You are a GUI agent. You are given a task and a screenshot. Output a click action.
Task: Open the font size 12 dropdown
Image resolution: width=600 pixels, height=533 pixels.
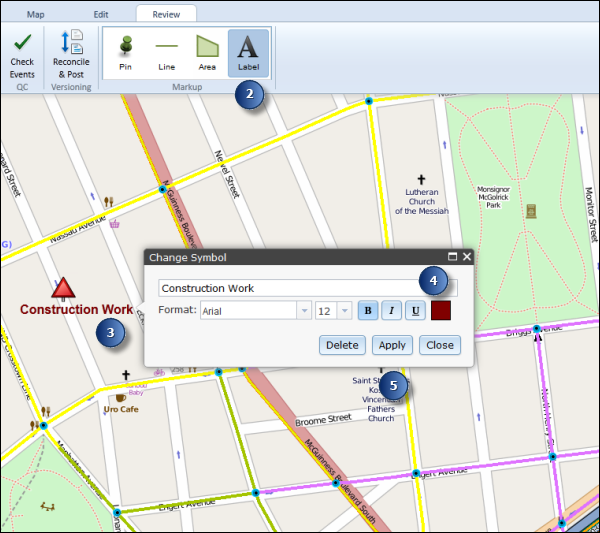345,311
